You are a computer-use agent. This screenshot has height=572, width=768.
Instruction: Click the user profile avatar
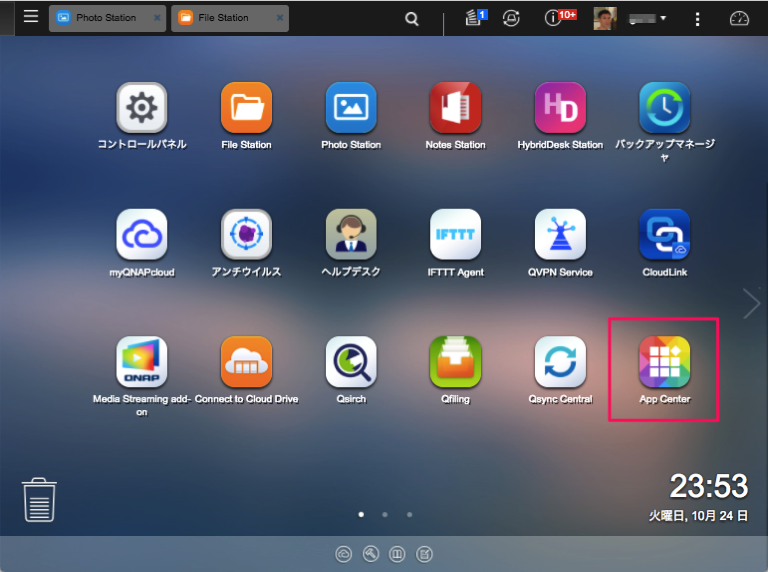pos(605,18)
